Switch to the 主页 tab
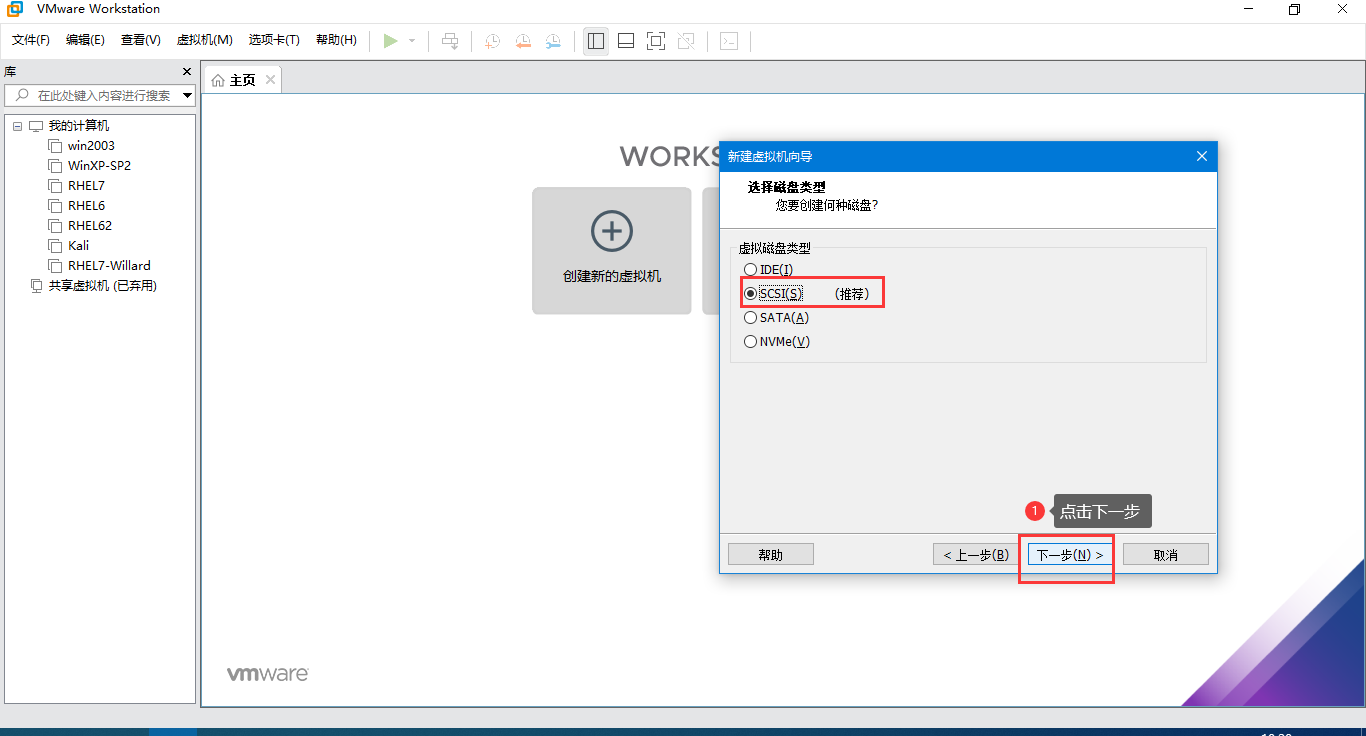This screenshot has width=1366, height=736. click(243, 80)
